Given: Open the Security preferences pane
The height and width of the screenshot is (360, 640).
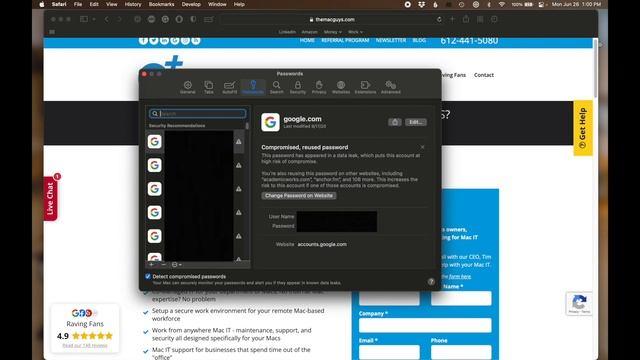Looking at the screenshot, I should pos(298,87).
